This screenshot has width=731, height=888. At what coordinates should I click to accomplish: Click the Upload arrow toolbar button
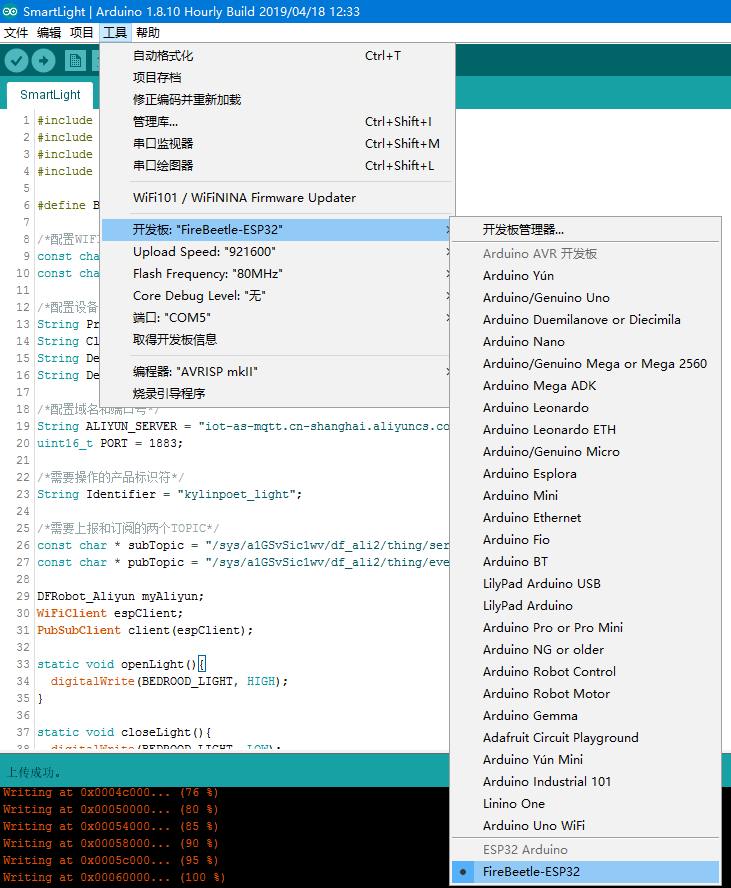(x=44, y=60)
